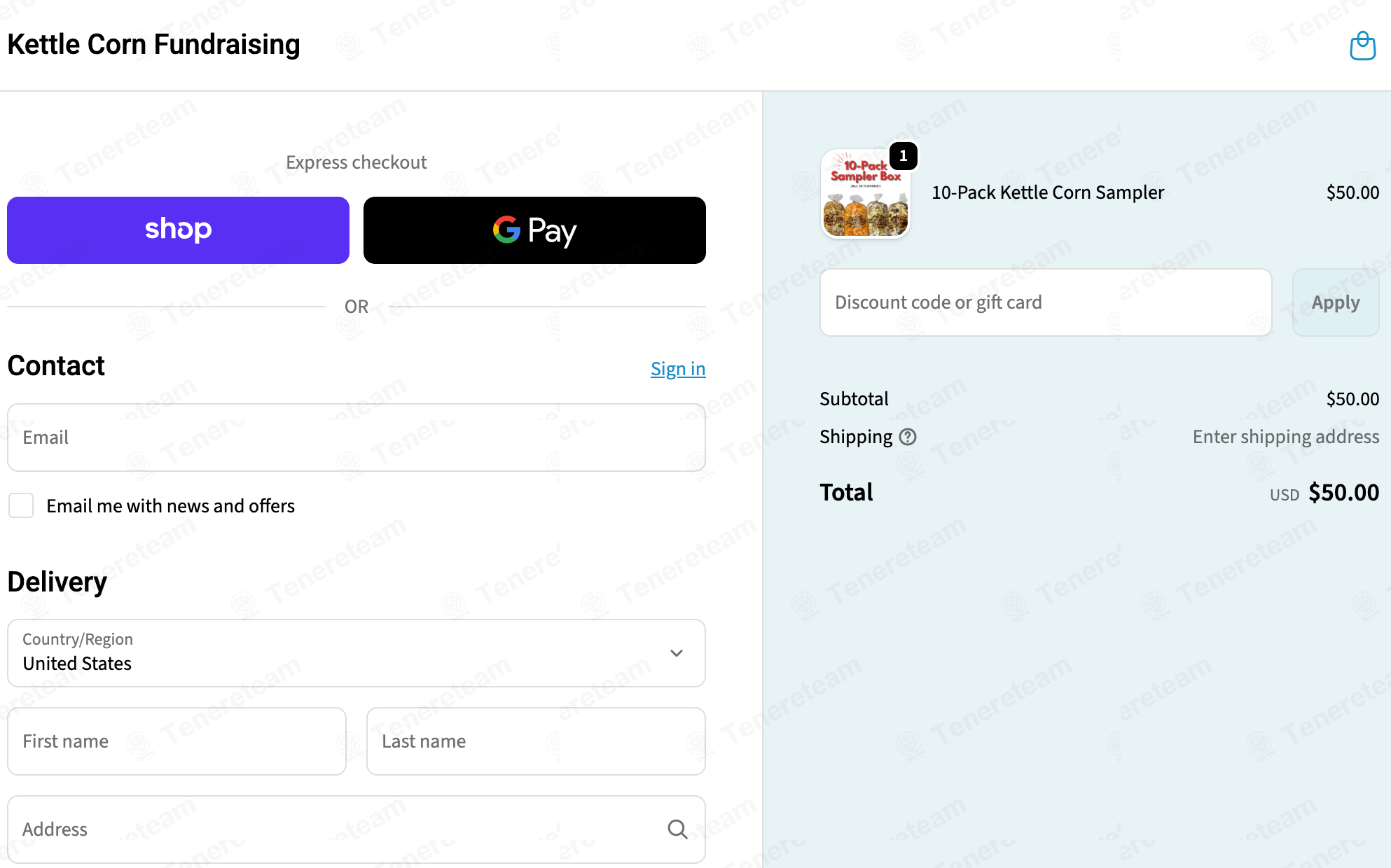Pay with Google Pay button

coord(534,230)
